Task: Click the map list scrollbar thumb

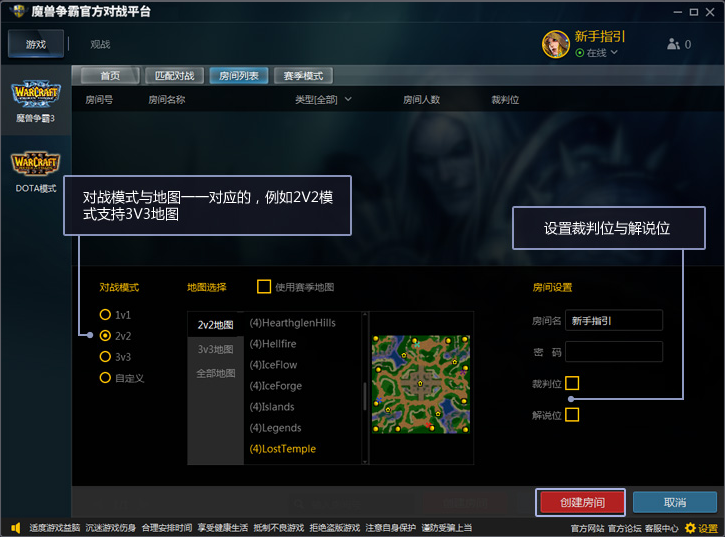Action: point(365,396)
